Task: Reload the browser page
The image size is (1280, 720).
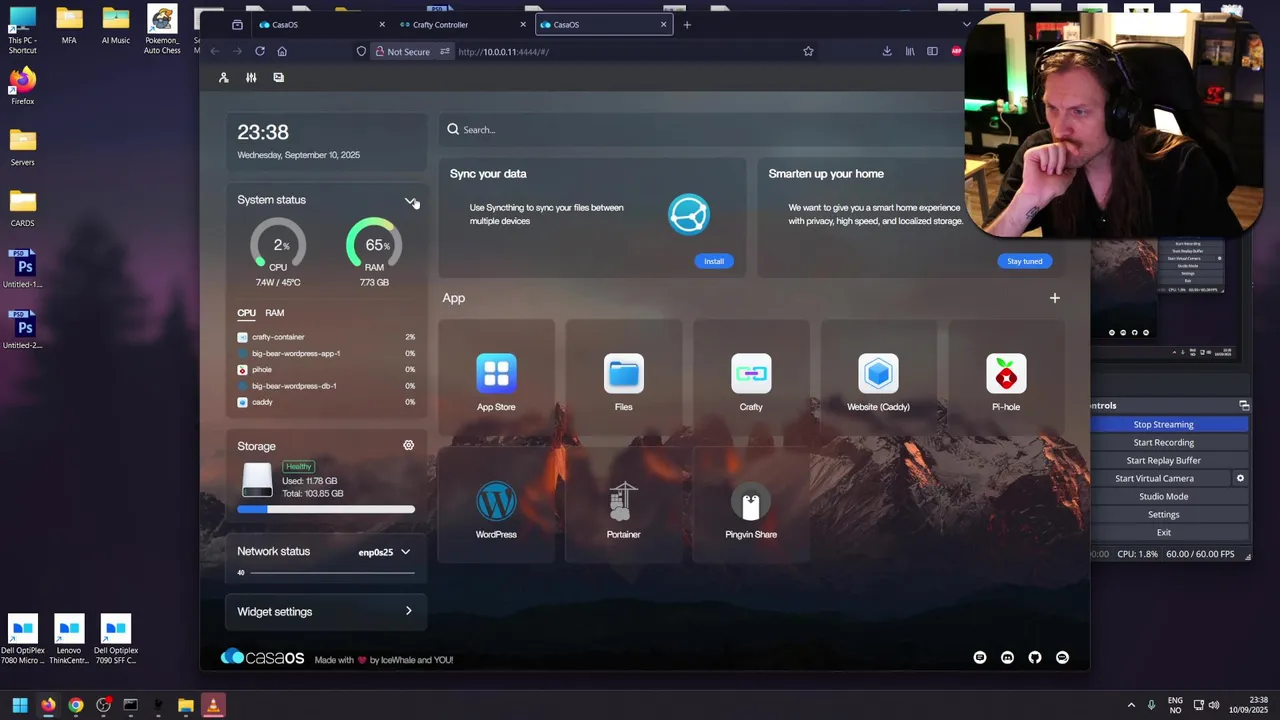Action: click(260, 51)
